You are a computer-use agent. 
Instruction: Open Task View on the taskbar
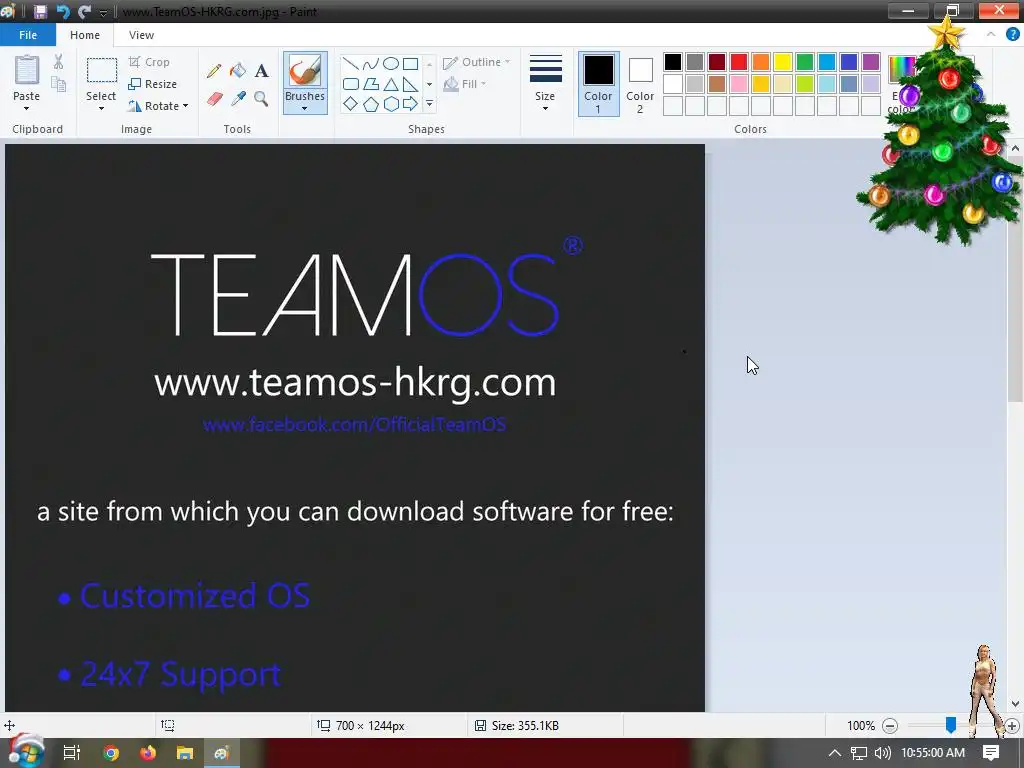click(72, 753)
